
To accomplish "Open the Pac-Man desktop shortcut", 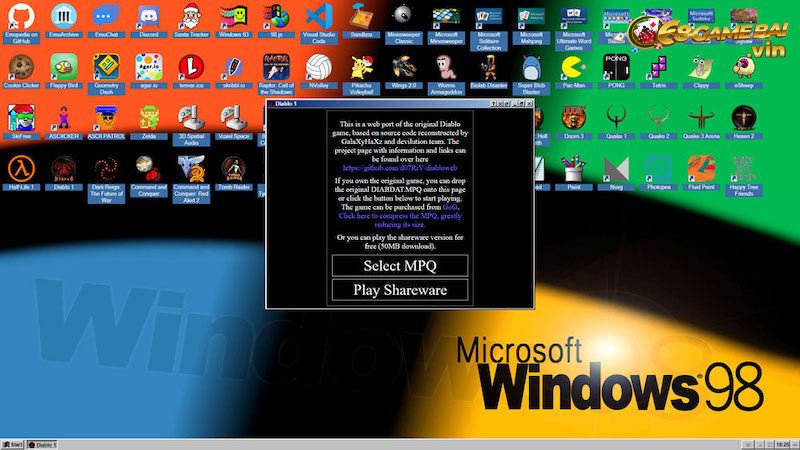I will tap(574, 67).
